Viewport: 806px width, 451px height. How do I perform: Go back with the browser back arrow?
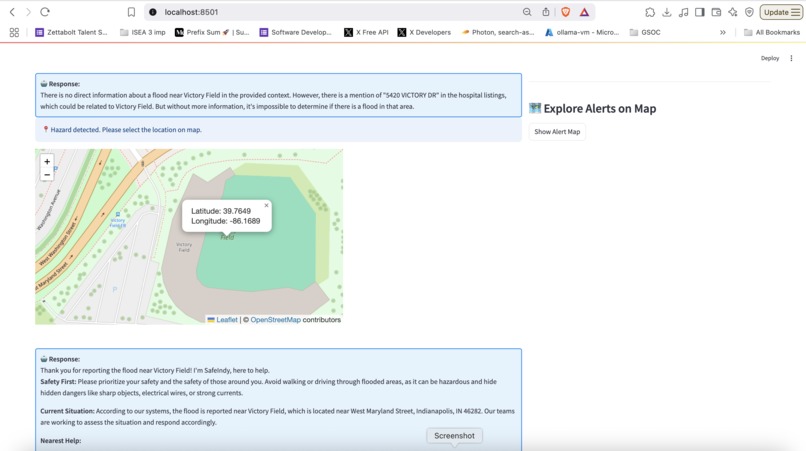[12, 12]
